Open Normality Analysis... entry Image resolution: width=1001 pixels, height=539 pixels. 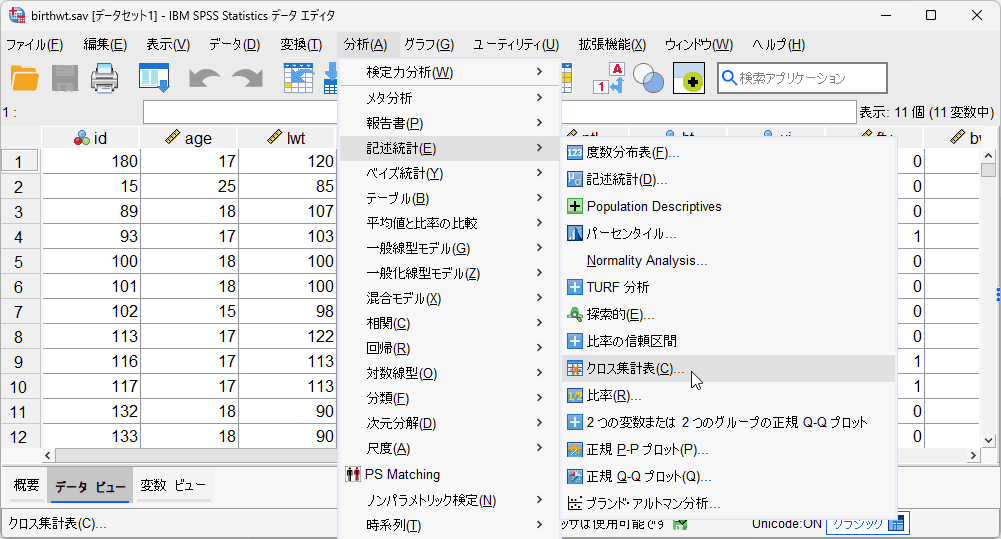728,261
